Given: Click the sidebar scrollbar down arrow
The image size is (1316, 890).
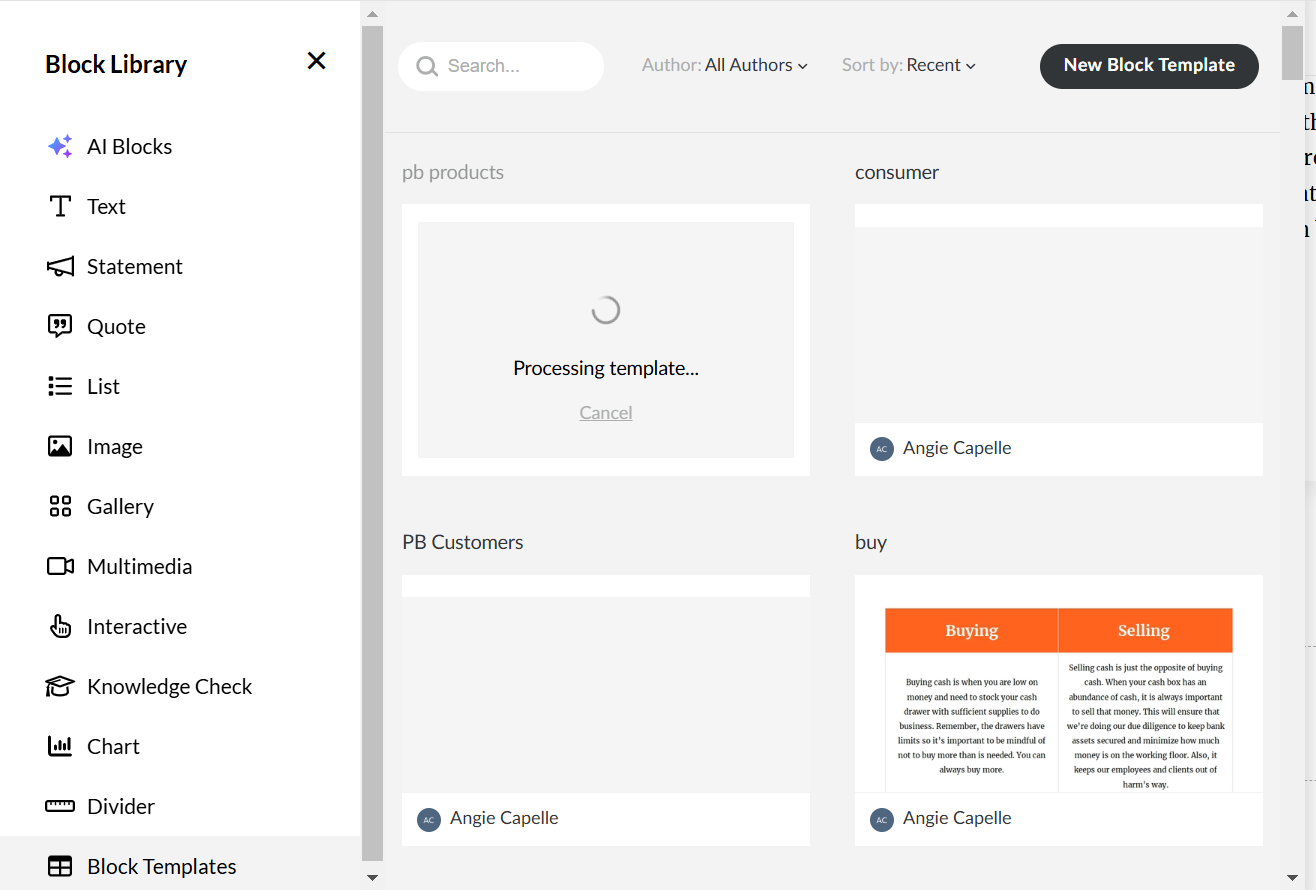Looking at the screenshot, I should tap(372, 878).
